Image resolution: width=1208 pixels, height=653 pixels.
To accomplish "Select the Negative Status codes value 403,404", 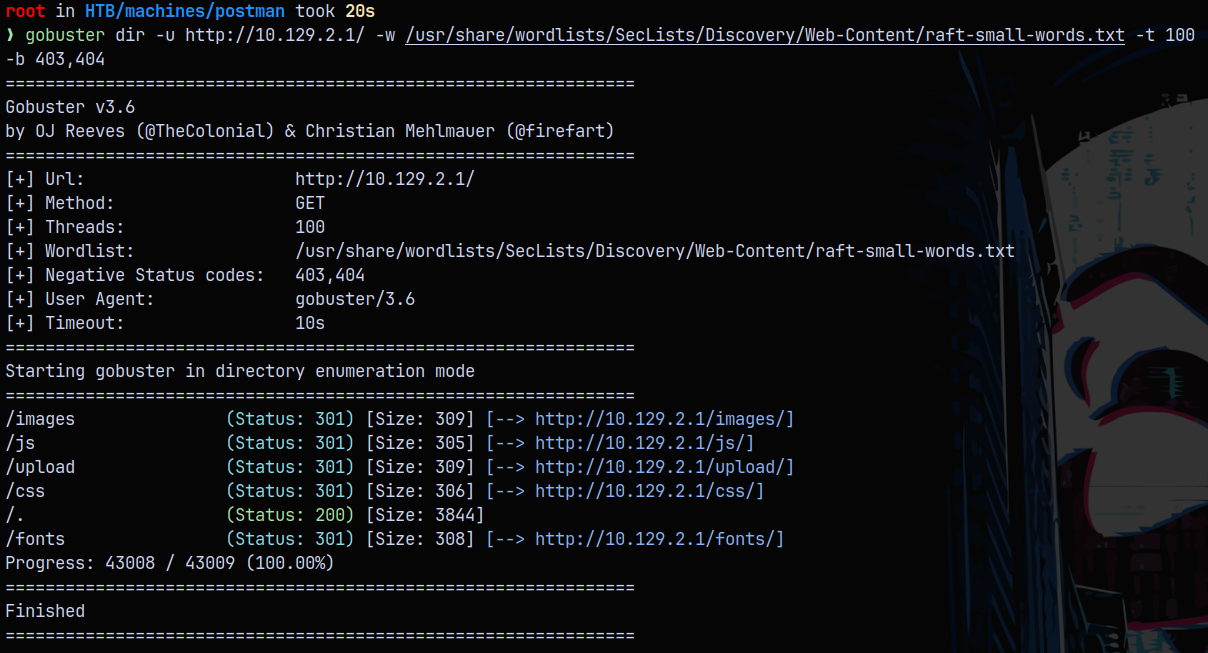I will click(330, 275).
